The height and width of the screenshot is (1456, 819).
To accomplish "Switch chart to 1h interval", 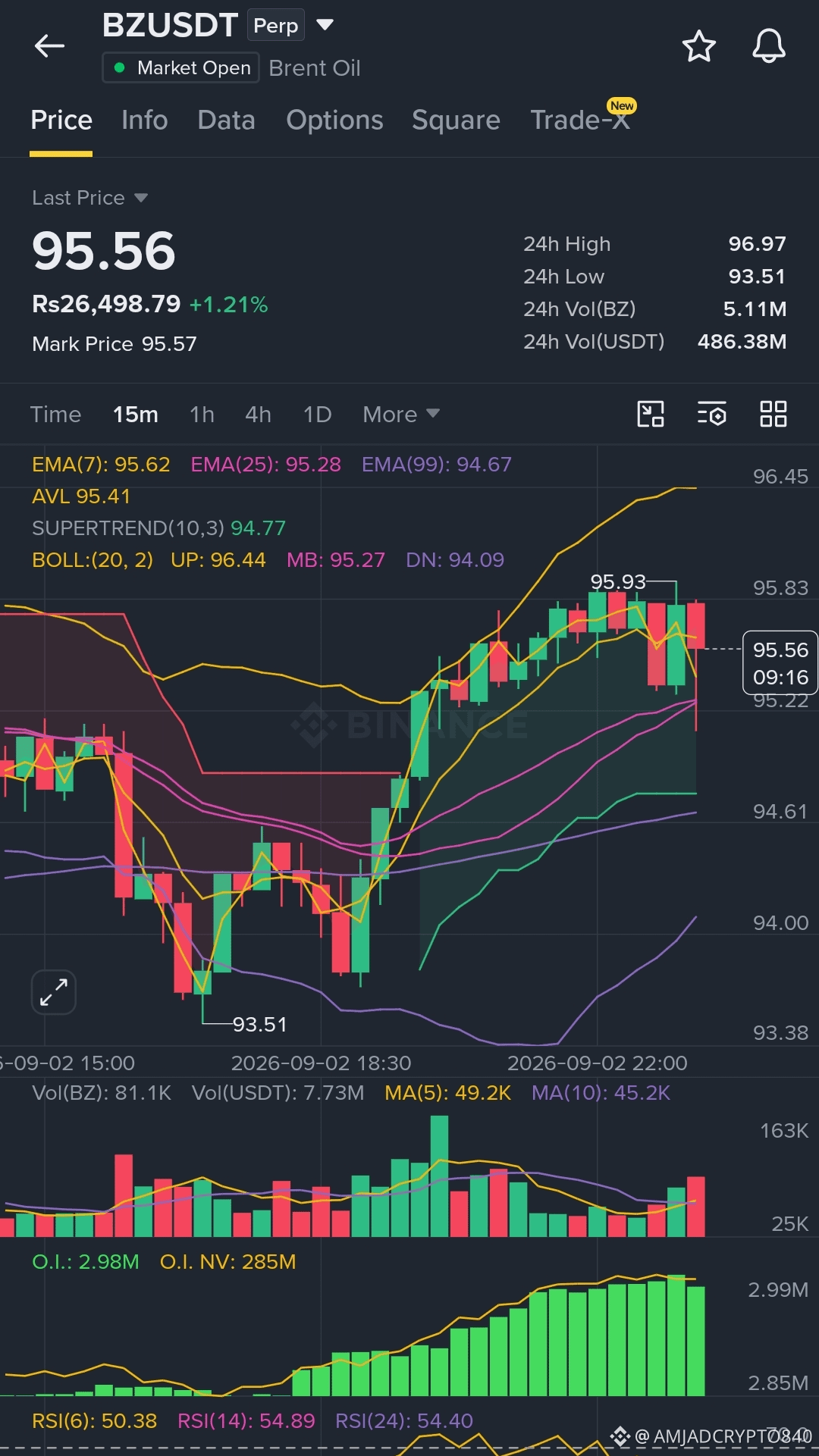I will [x=202, y=415].
